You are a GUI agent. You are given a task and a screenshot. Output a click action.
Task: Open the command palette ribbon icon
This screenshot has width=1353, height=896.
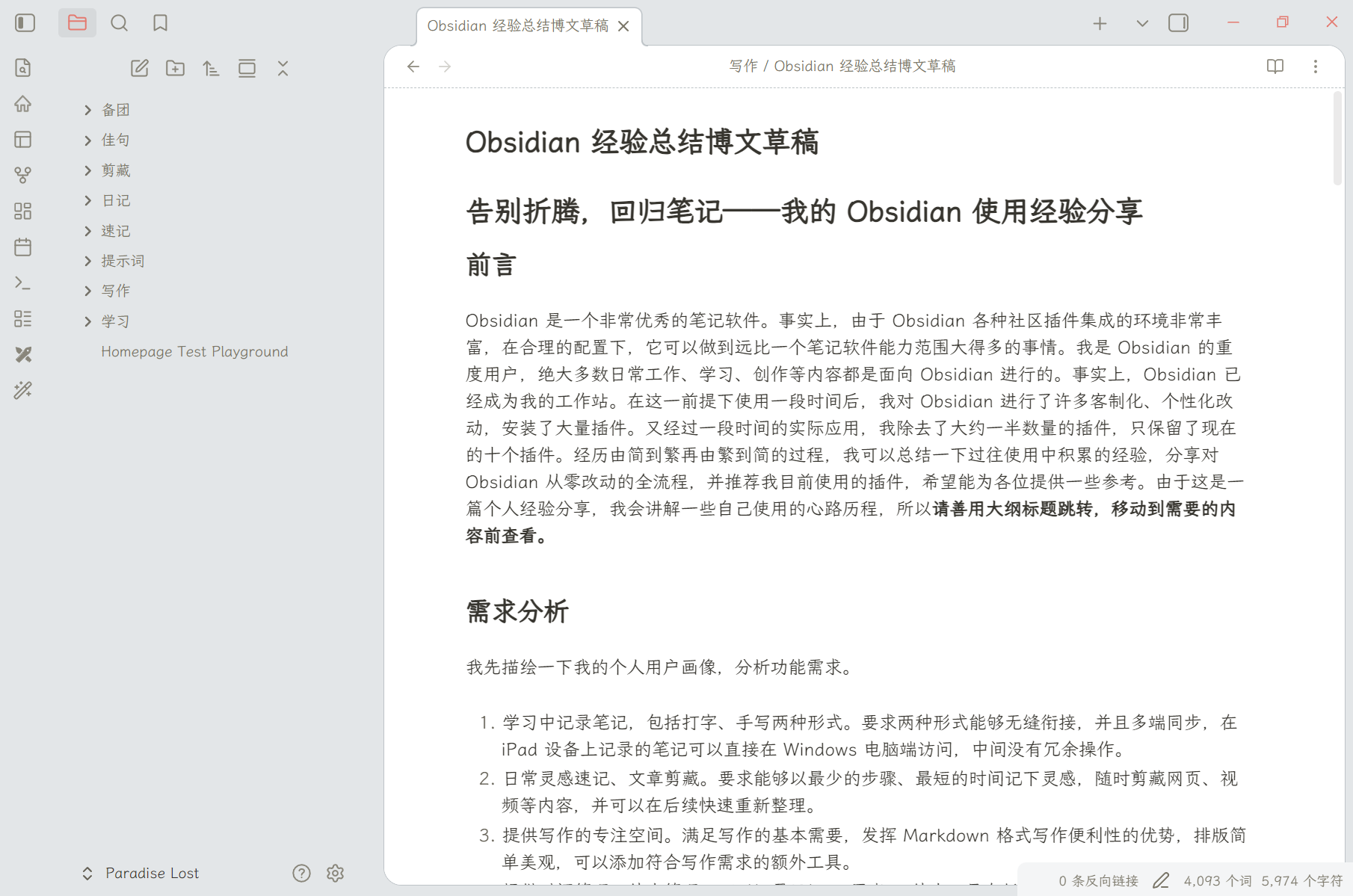click(23, 283)
